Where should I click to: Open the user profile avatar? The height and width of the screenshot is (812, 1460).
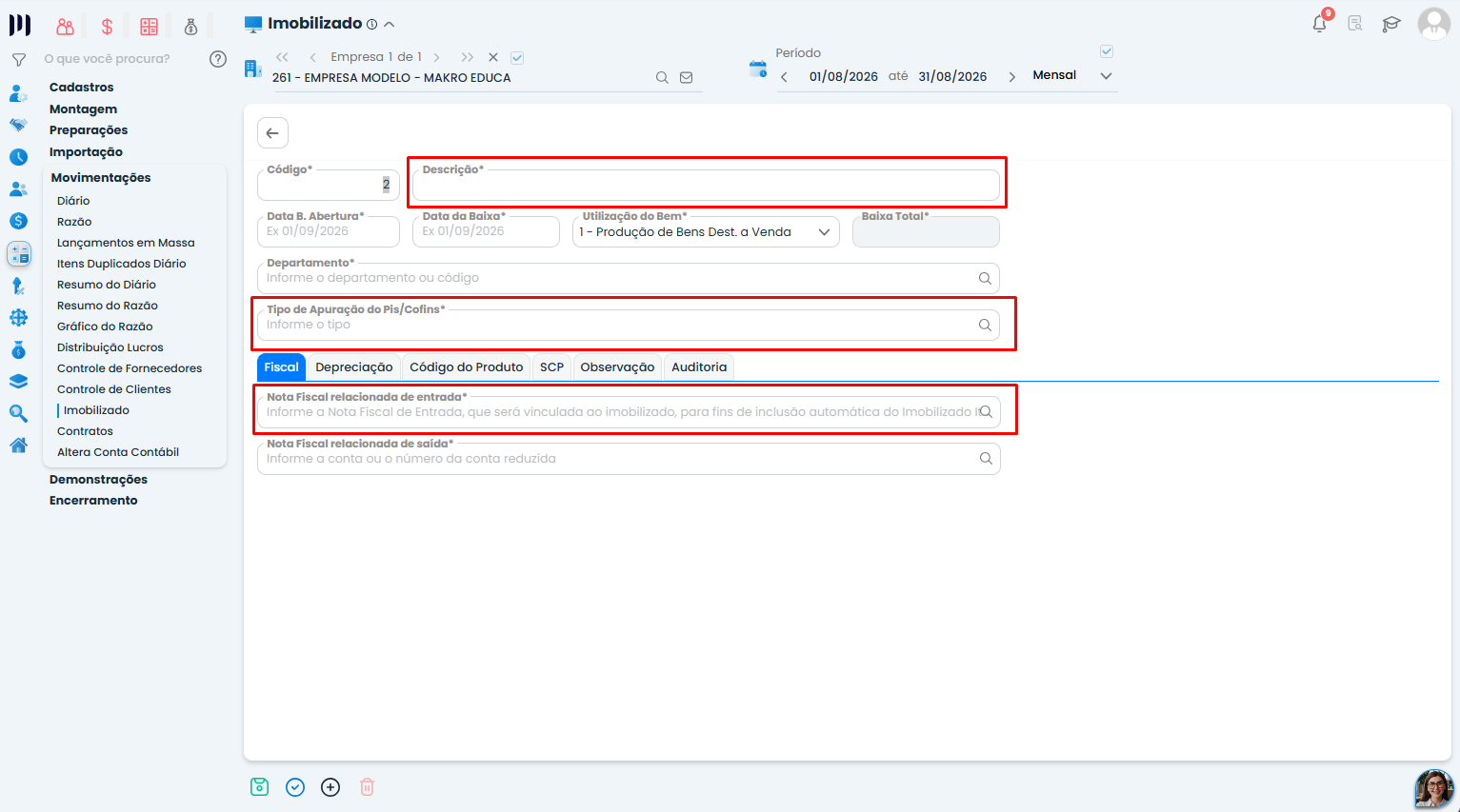click(1433, 24)
